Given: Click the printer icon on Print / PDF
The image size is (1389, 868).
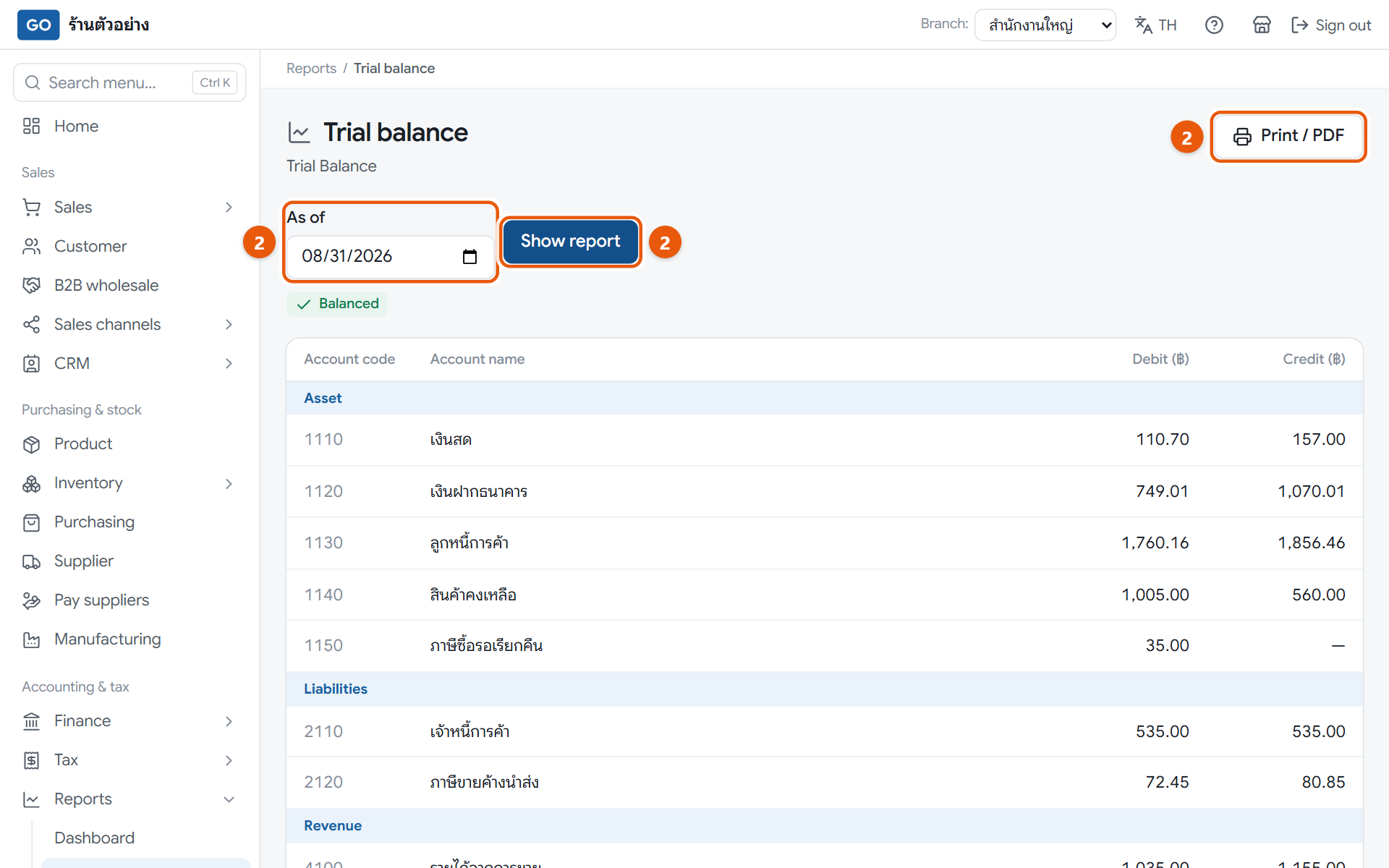Looking at the screenshot, I should tap(1242, 136).
